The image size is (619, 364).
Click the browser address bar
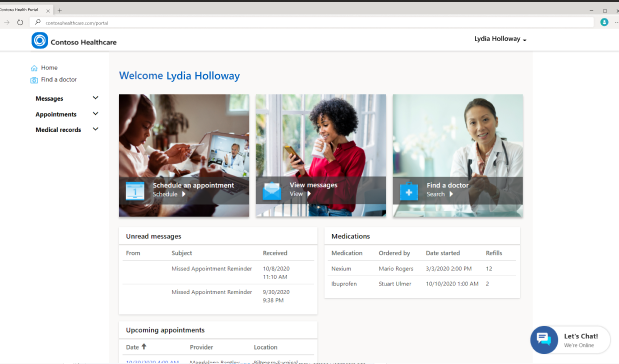[x=312, y=23]
